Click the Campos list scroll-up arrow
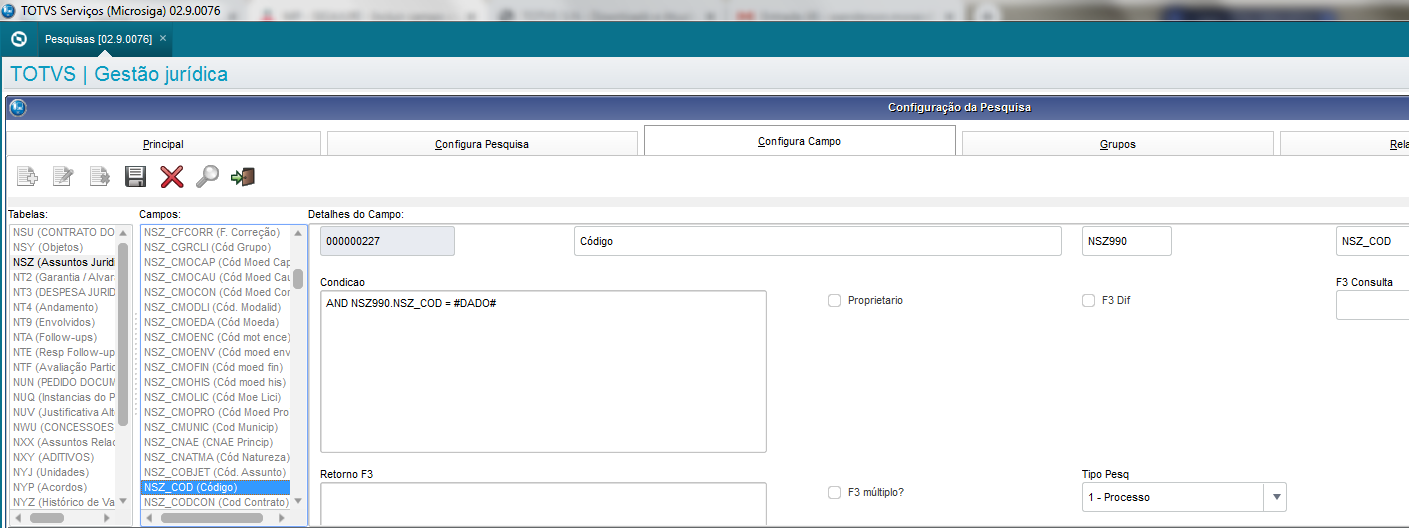Viewport: 1409px width, 528px height. point(298,232)
